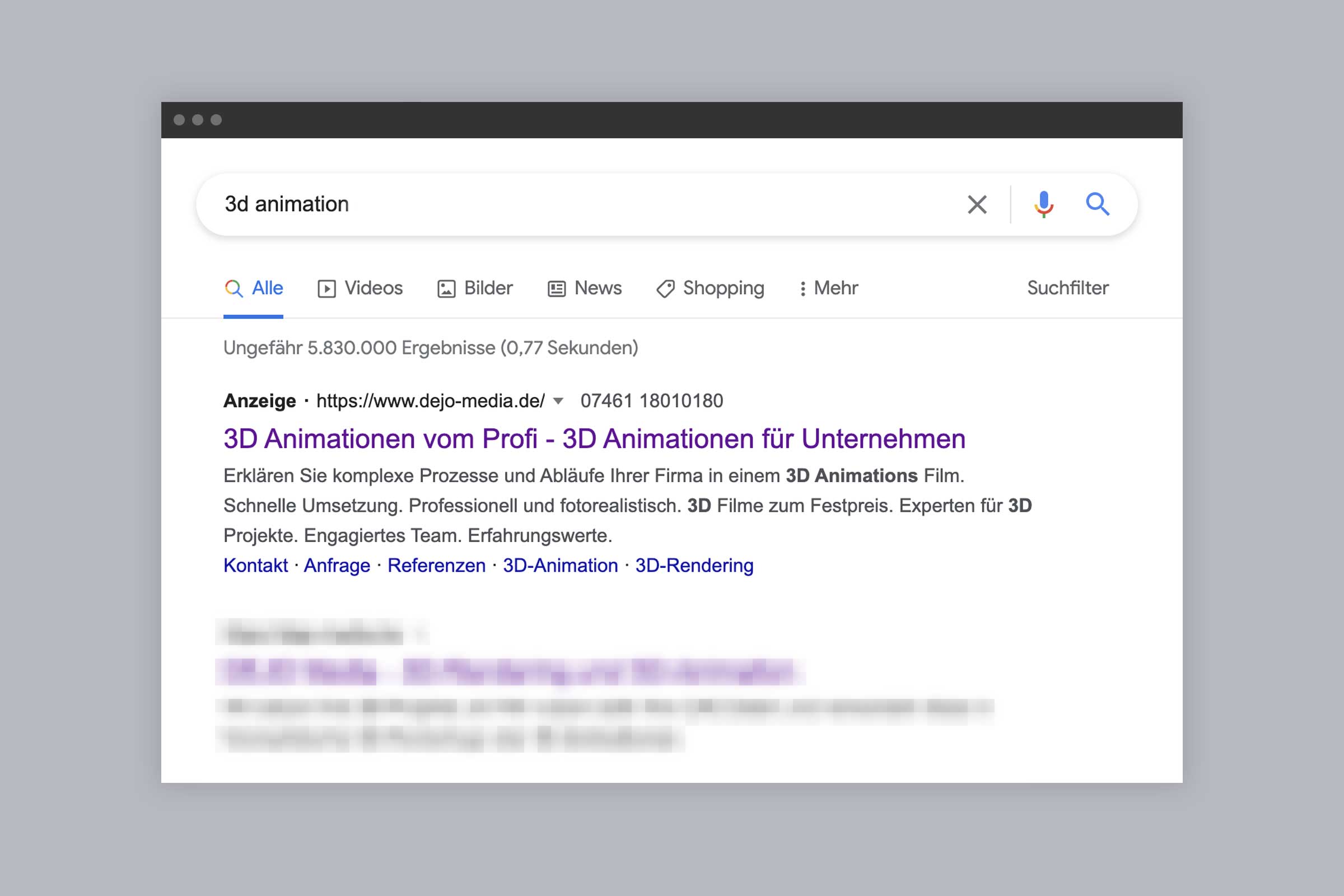Open the Referenzen sitelink

coord(437,565)
